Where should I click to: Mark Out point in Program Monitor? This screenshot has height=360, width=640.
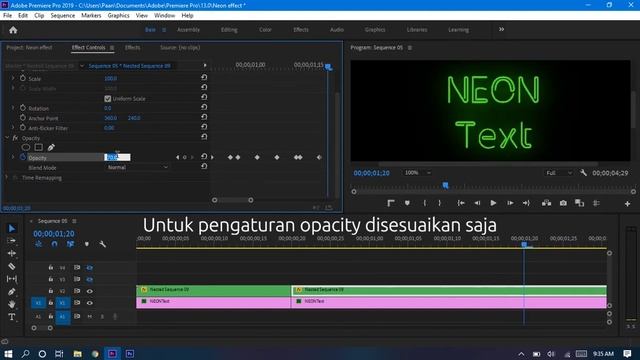click(440, 203)
